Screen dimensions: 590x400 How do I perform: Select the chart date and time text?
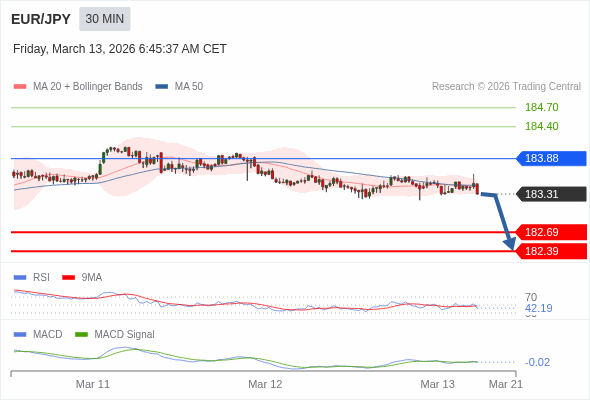[120, 49]
